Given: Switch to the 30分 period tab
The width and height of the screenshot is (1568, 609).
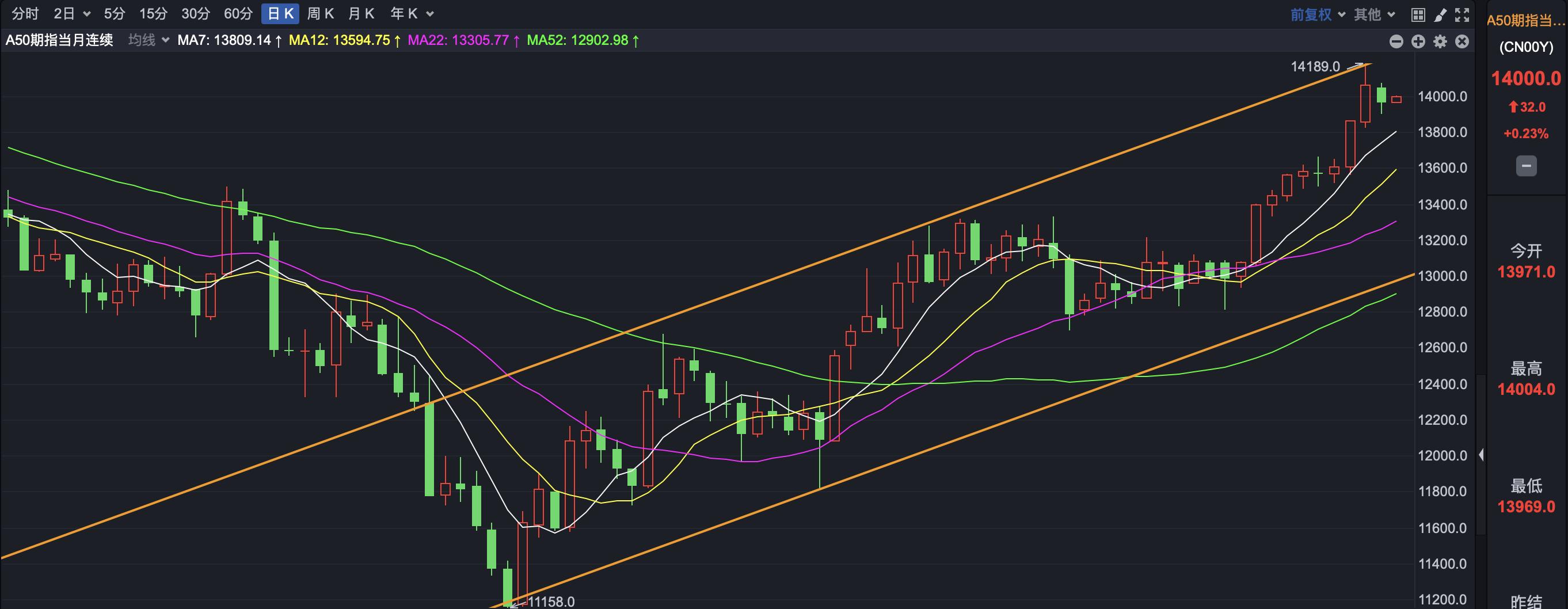Looking at the screenshot, I should pos(195,14).
